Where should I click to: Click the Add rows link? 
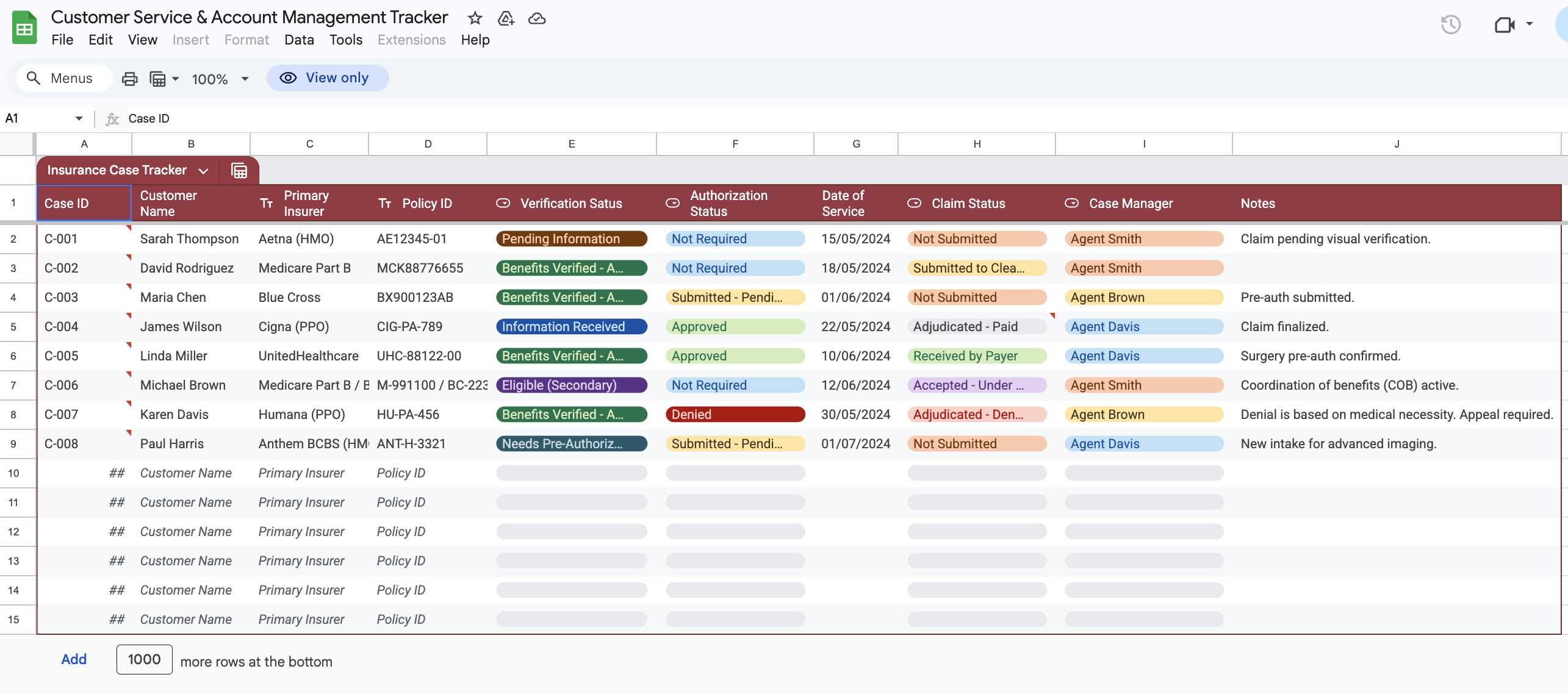point(74,660)
